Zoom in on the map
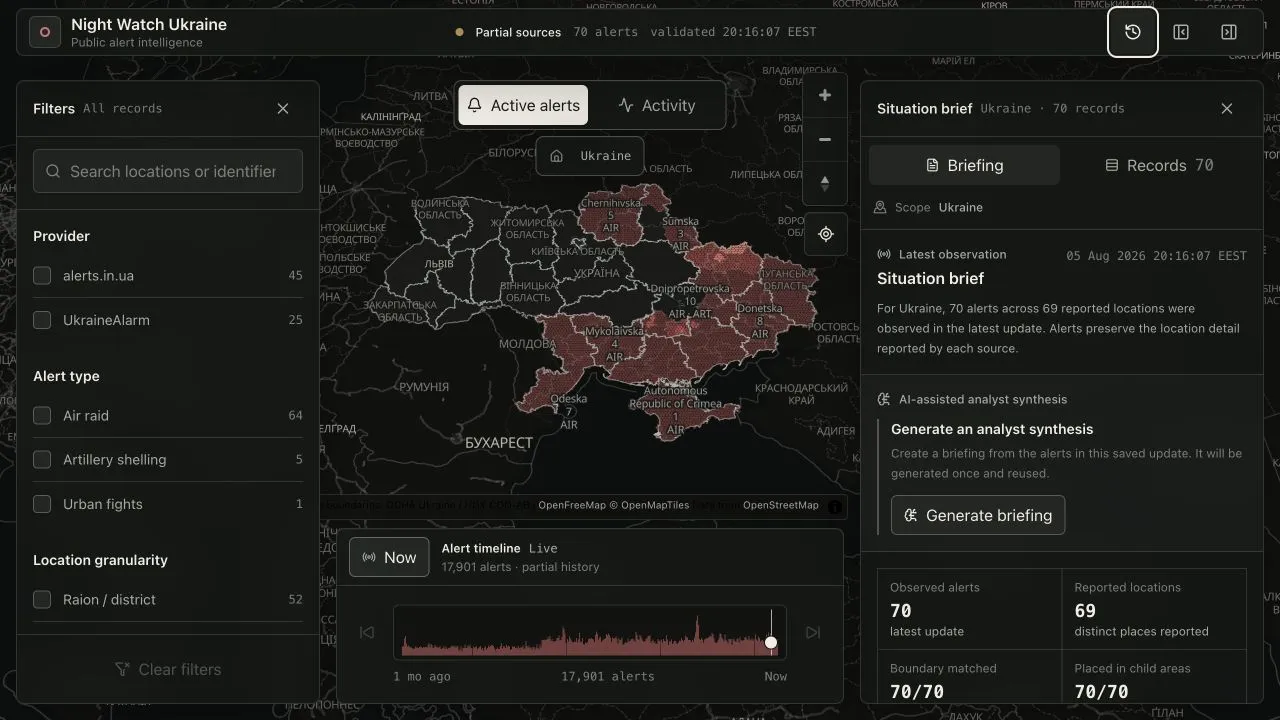 pyautogui.click(x=825, y=95)
